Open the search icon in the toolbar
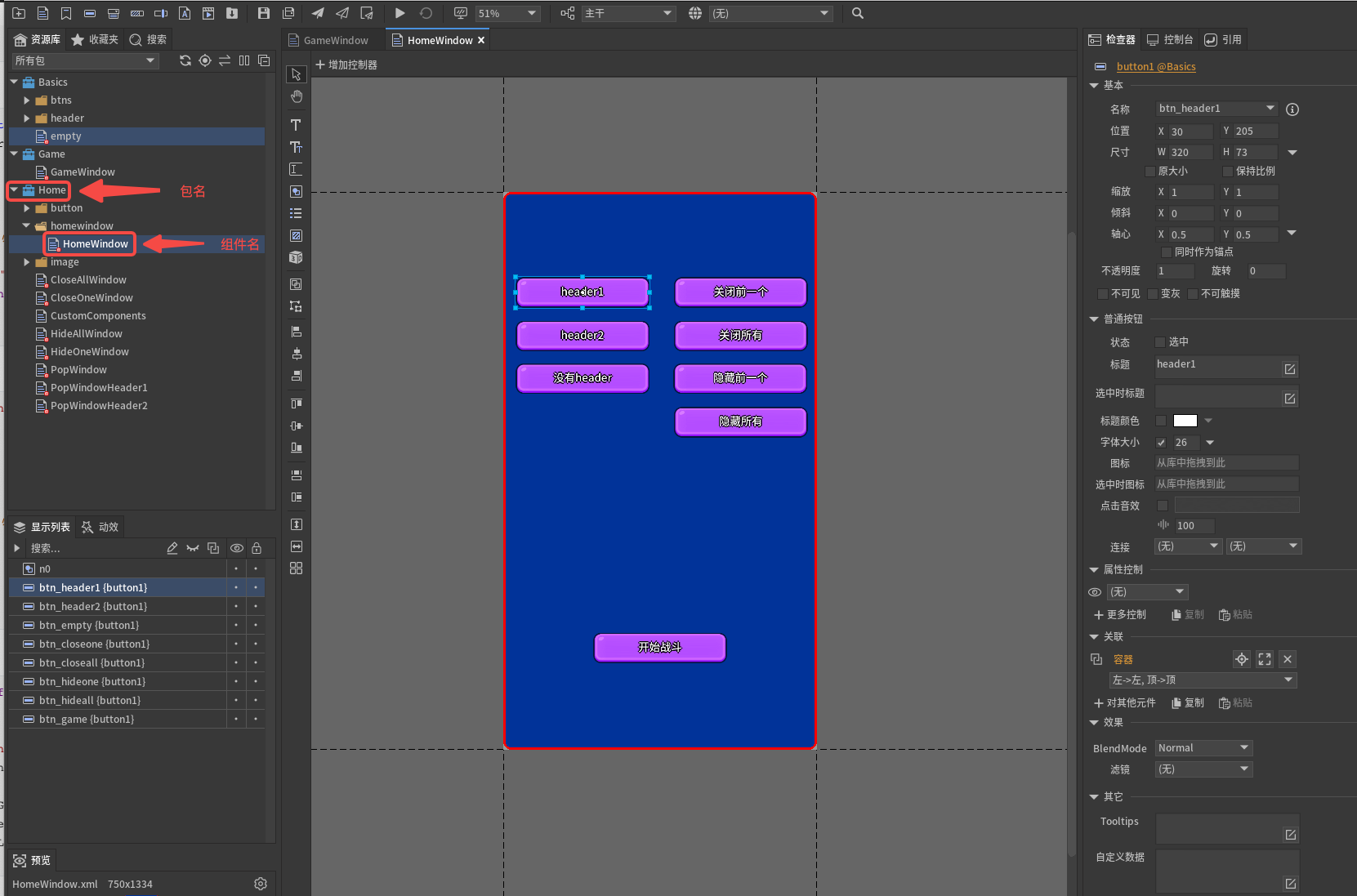The width and height of the screenshot is (1357, 896). [x=855, y=13]
